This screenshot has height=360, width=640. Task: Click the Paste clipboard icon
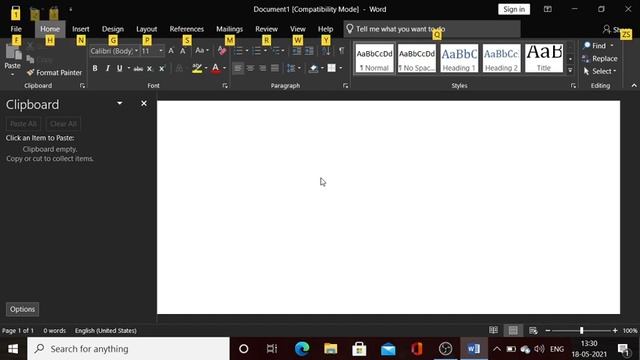pyautogui.click(x=13, y=53)
